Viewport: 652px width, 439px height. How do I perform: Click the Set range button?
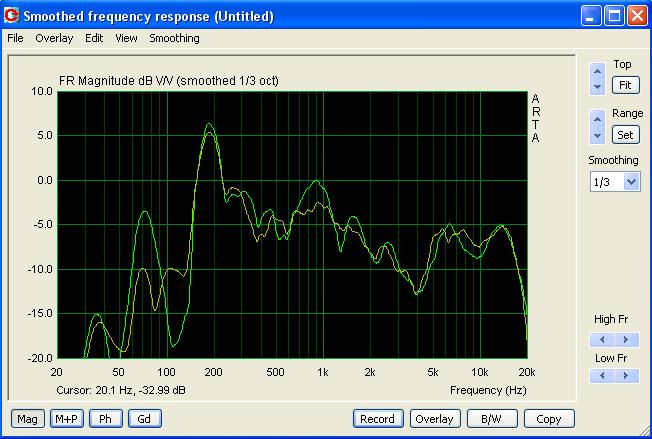coord(625,135)
